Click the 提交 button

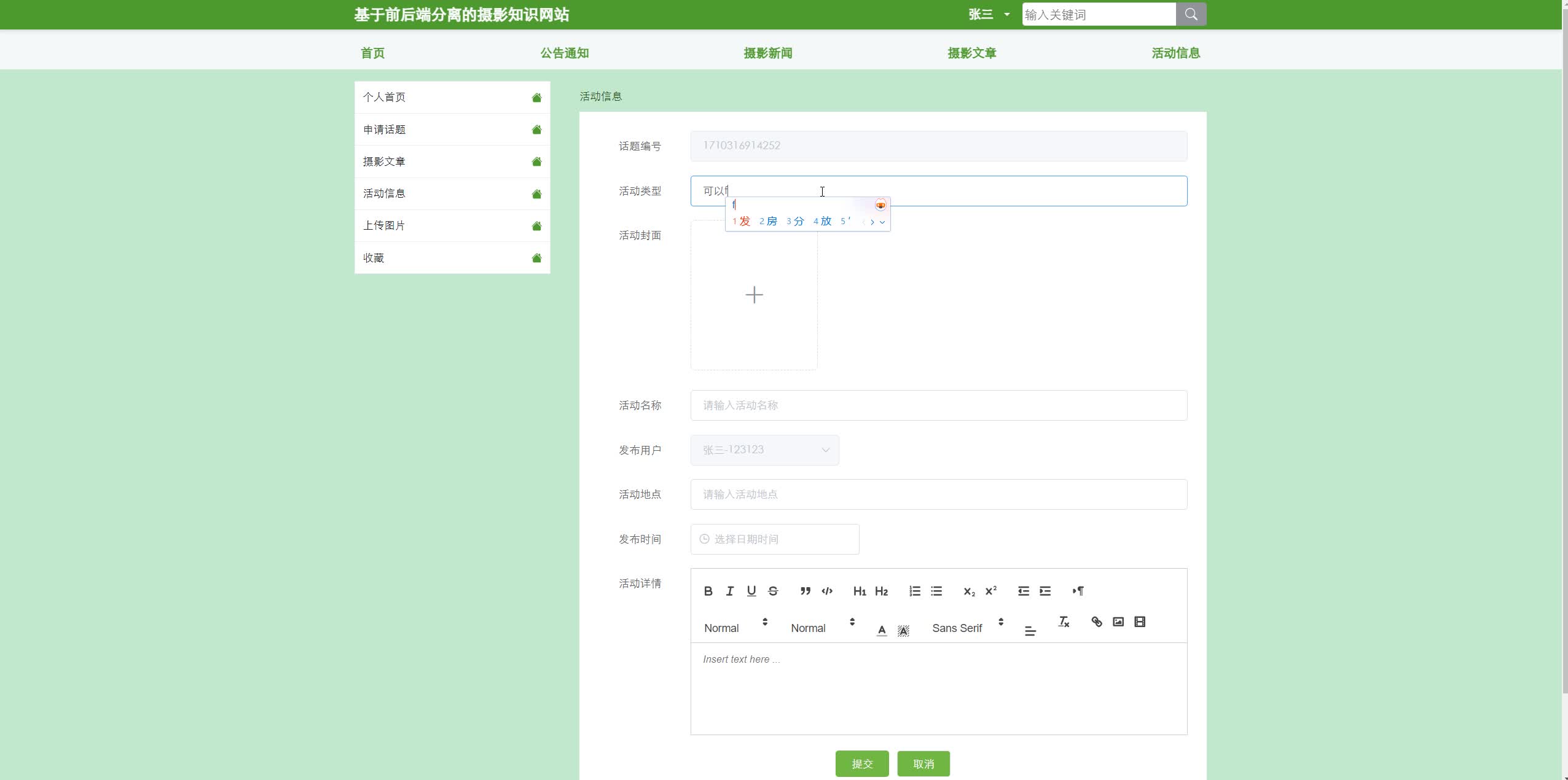(861, 763)
